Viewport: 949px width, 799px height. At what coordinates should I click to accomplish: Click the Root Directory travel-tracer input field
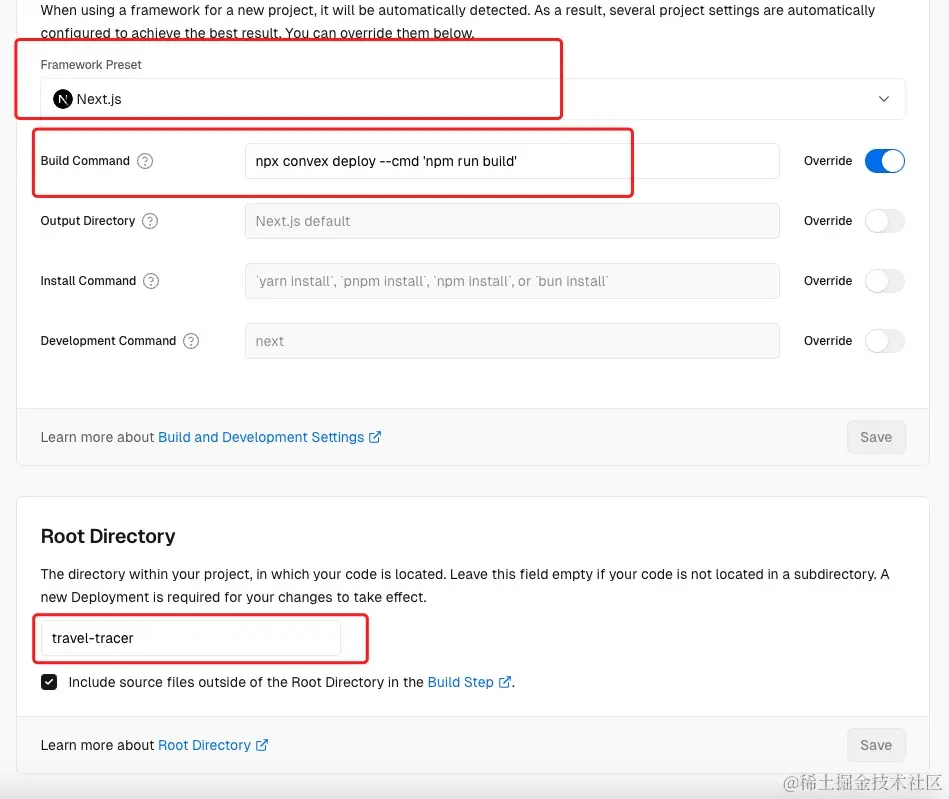tap(191, 638)
